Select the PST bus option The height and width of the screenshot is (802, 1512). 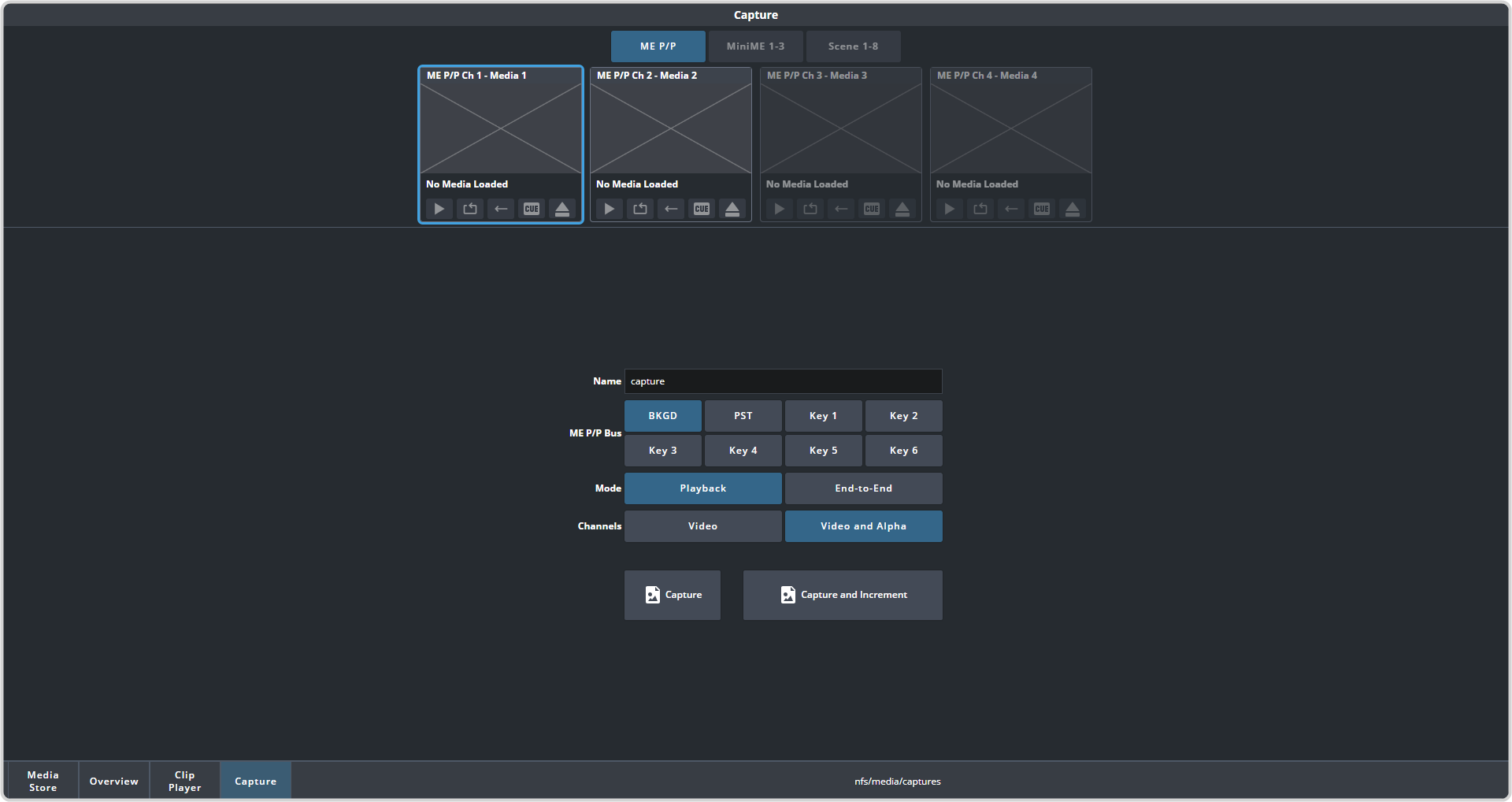click(x=743, y=416)
